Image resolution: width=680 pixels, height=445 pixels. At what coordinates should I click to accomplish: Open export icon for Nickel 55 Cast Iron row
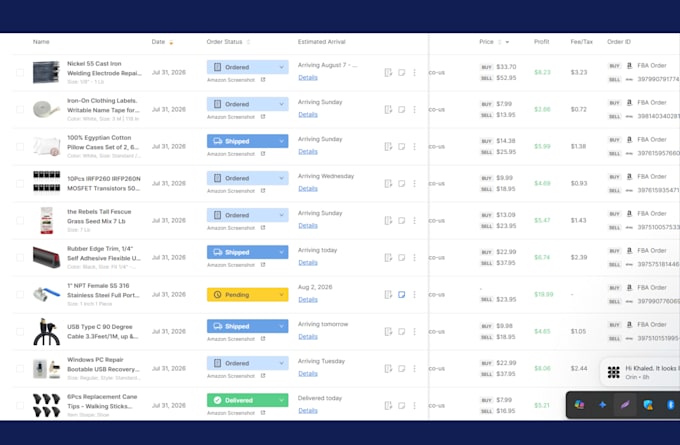click(388, 72)
